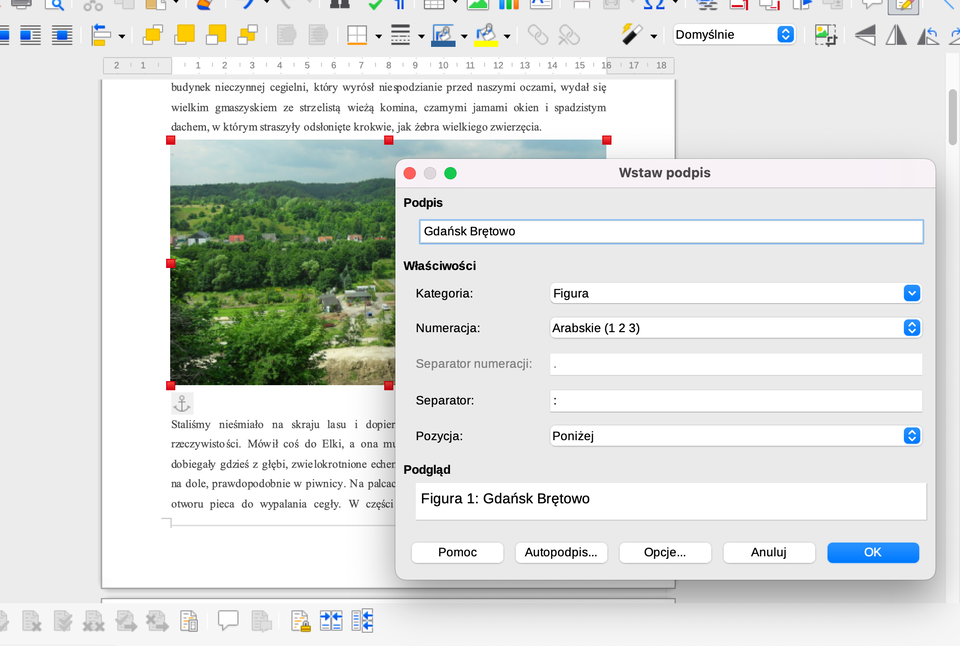Viewport: 960px width, 646px height.
Task: Click the highlighting color dropdown arrow
Action: 505,34
